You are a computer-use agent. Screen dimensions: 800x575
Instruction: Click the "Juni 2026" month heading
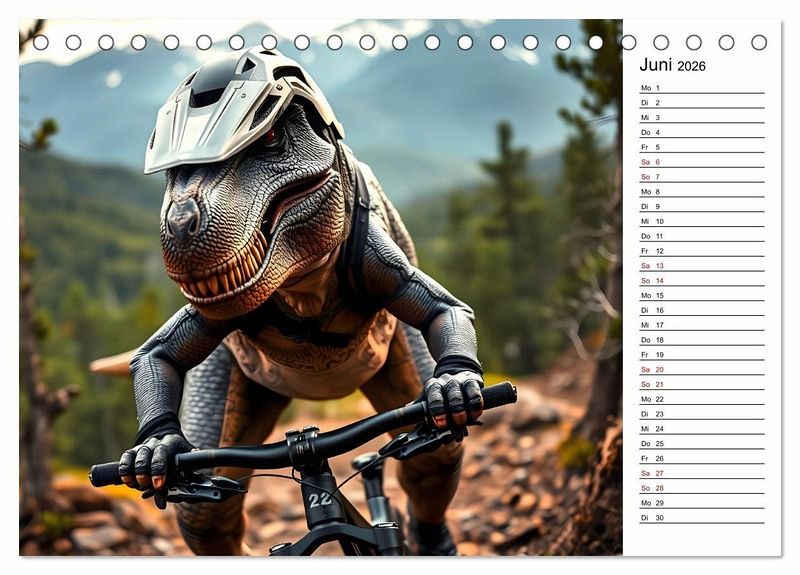pyautogui.click(x=672, y=65)
